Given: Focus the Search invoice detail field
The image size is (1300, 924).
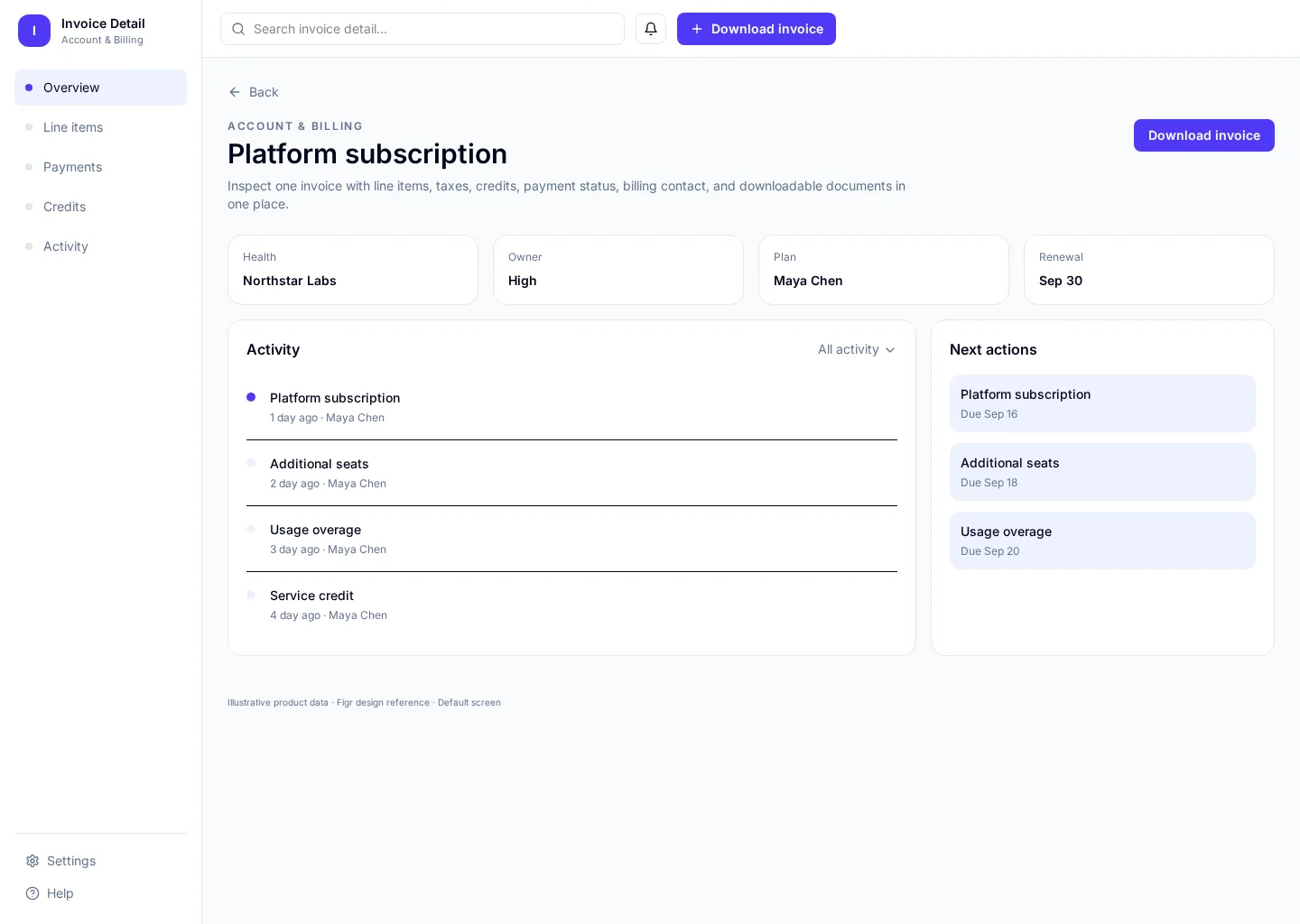Looking at the screenshot, I should (x=422, y=29).
